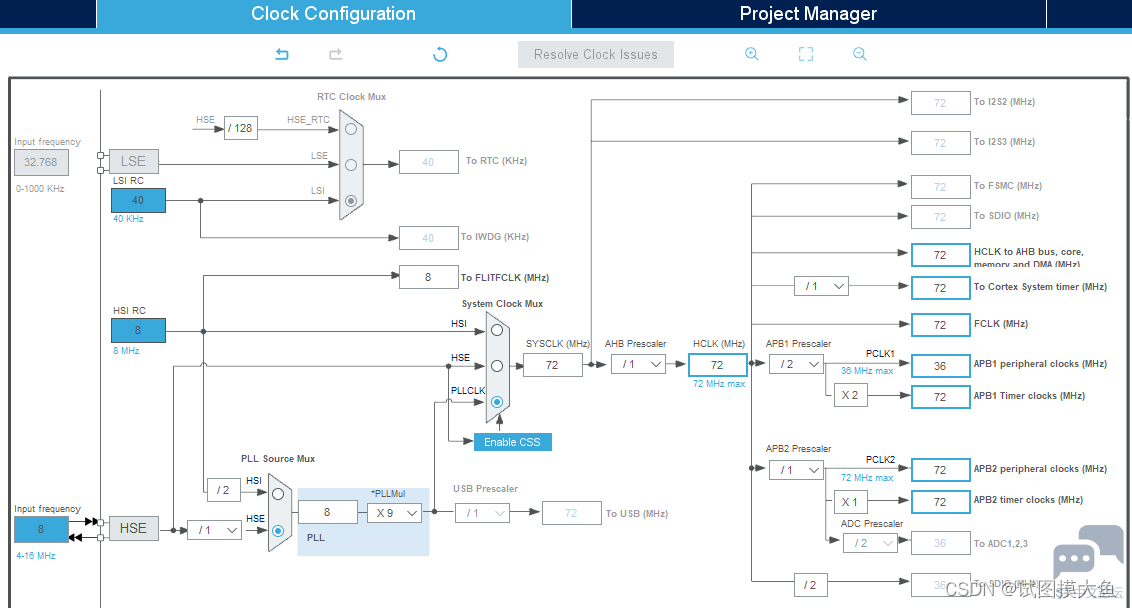This screenshot has height=608, width=1132.
Task: Click the SYSCLK (MHz) value box
Action: click(x=552, y=365)
